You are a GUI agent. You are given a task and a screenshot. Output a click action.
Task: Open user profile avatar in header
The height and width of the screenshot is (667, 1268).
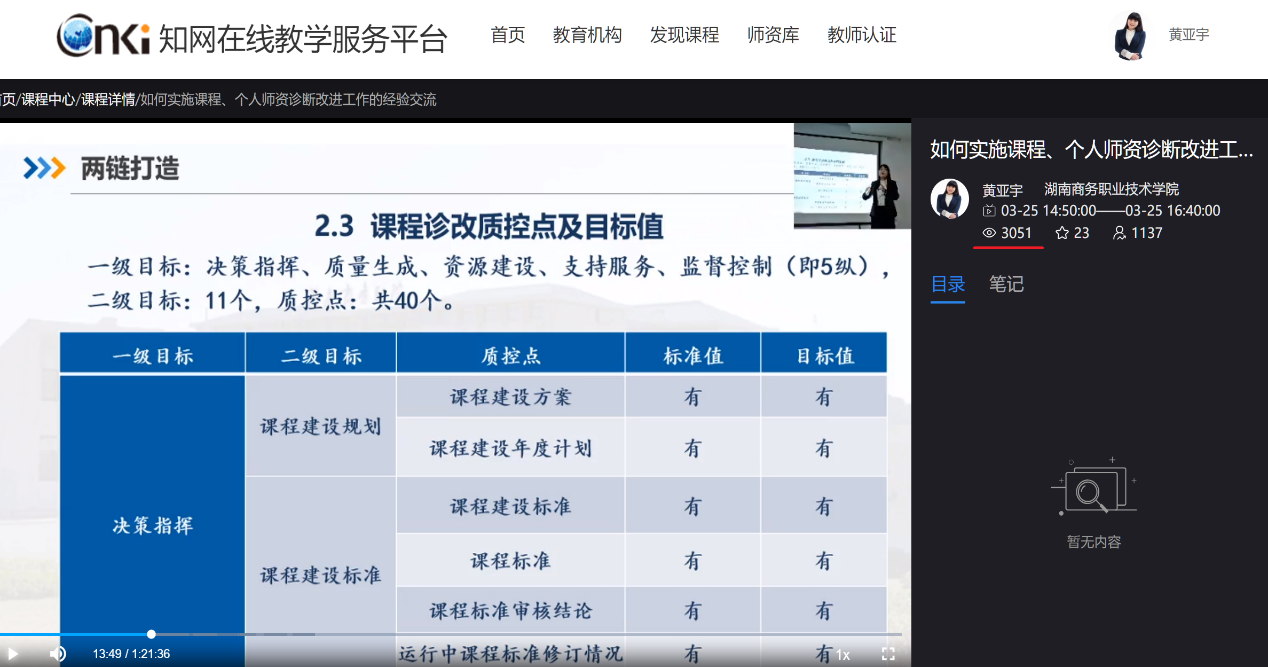click(1130, 36)
